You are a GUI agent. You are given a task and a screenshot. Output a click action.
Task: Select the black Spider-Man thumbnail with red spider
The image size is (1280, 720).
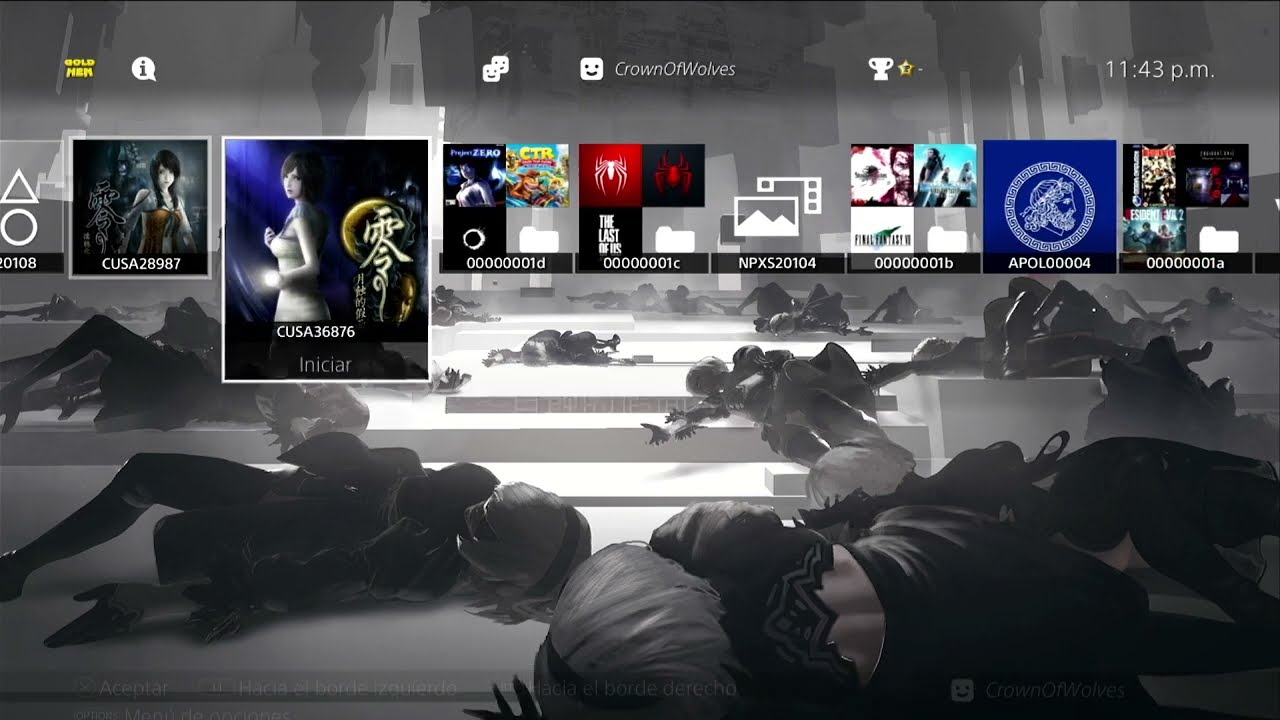[674, 175]
